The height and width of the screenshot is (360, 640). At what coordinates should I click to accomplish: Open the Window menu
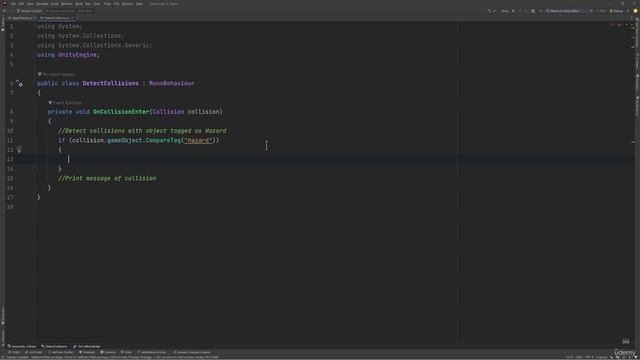tap(127, 4)
